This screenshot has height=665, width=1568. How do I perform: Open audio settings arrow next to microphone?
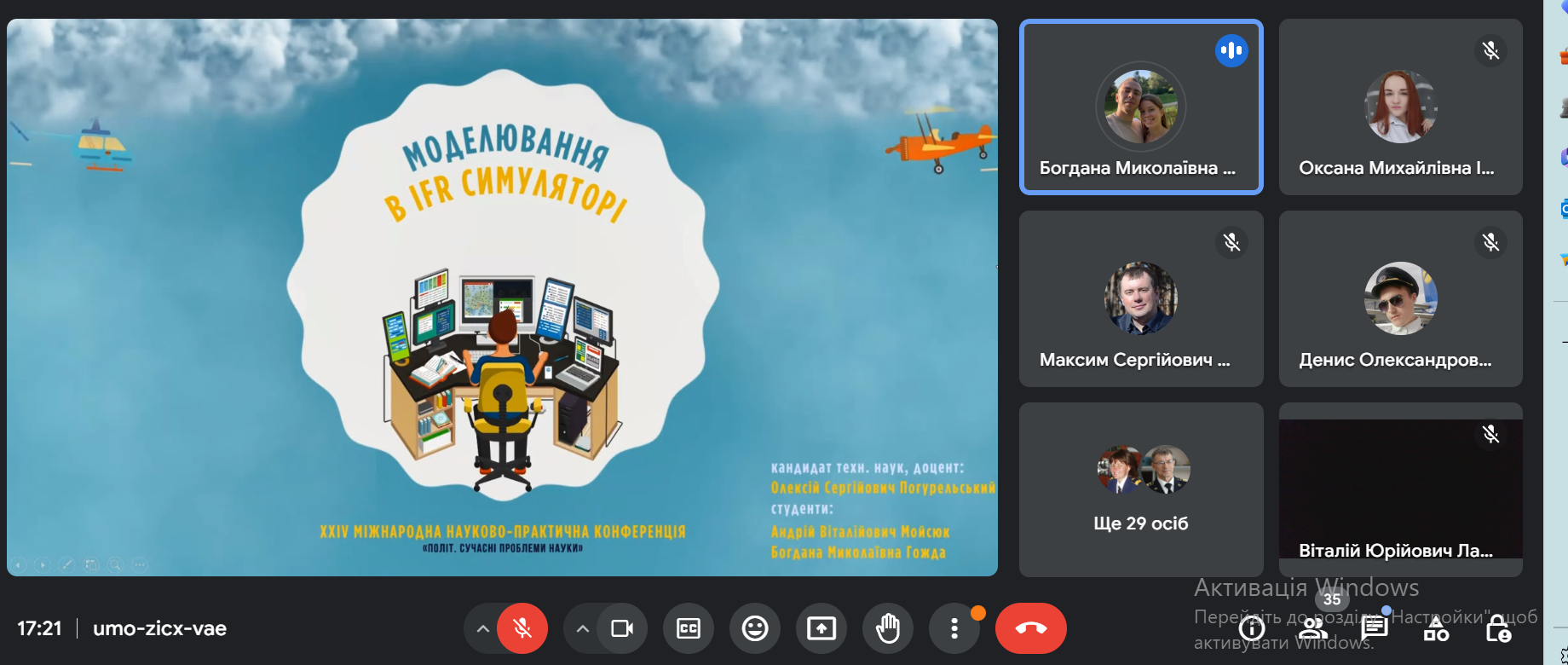point(482,628)
